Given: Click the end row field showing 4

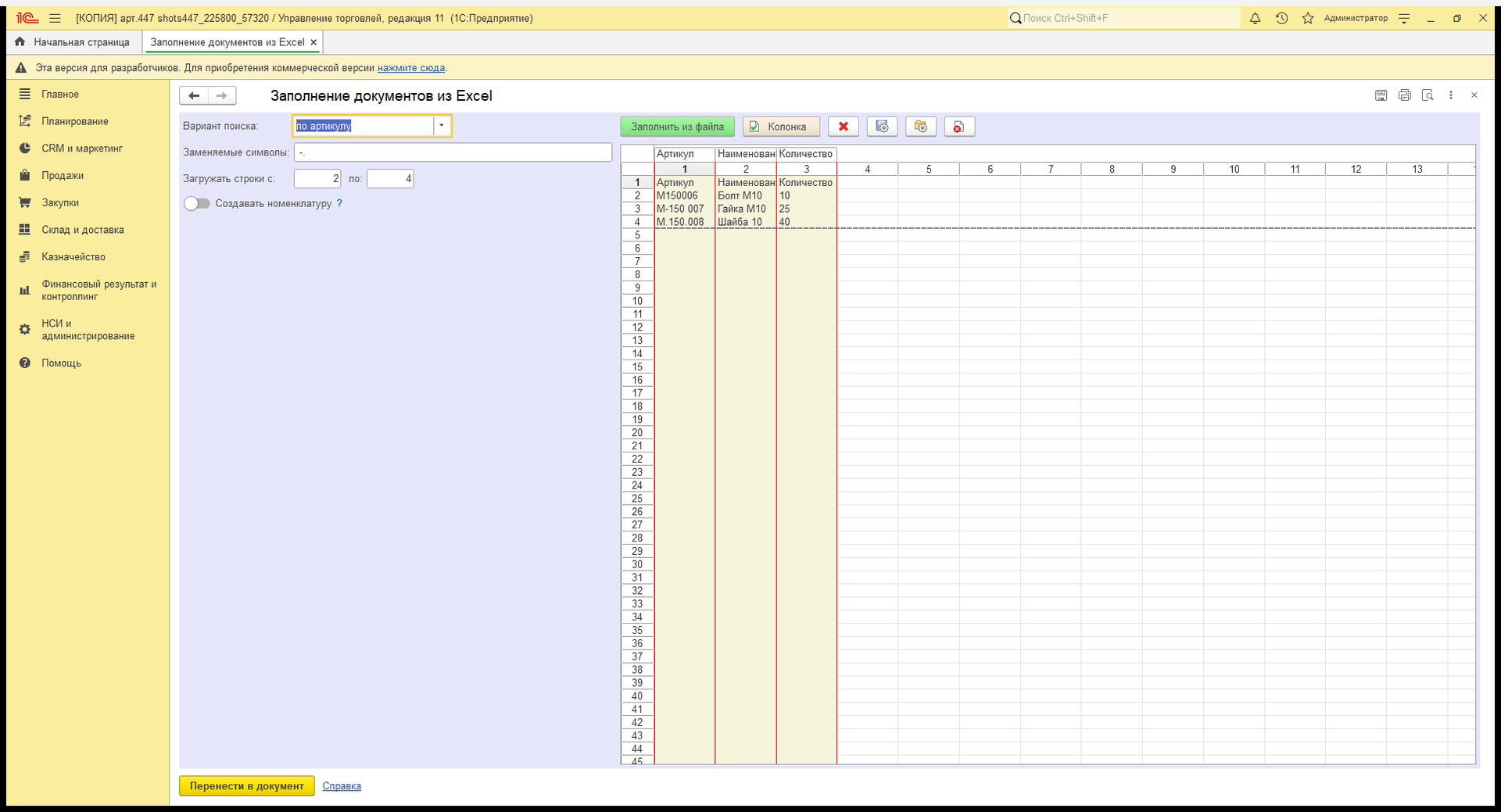Looking at the screenshot, I should 390,179.
